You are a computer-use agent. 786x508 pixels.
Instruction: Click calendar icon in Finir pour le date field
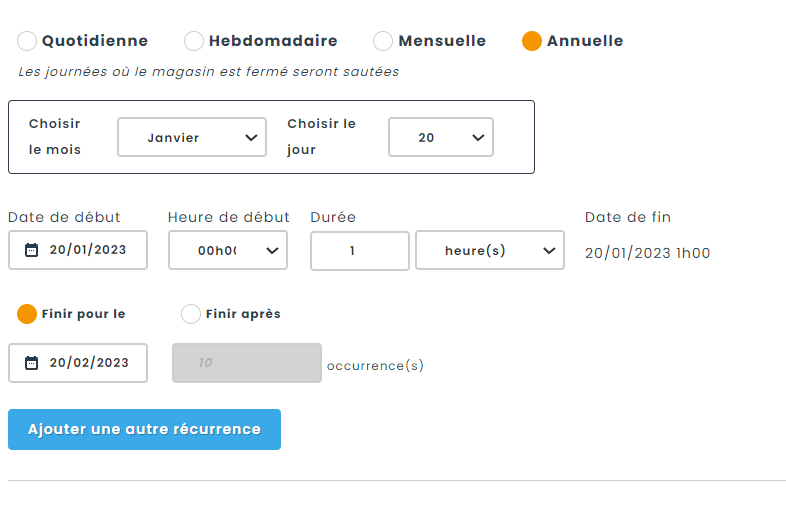(31, 363)
